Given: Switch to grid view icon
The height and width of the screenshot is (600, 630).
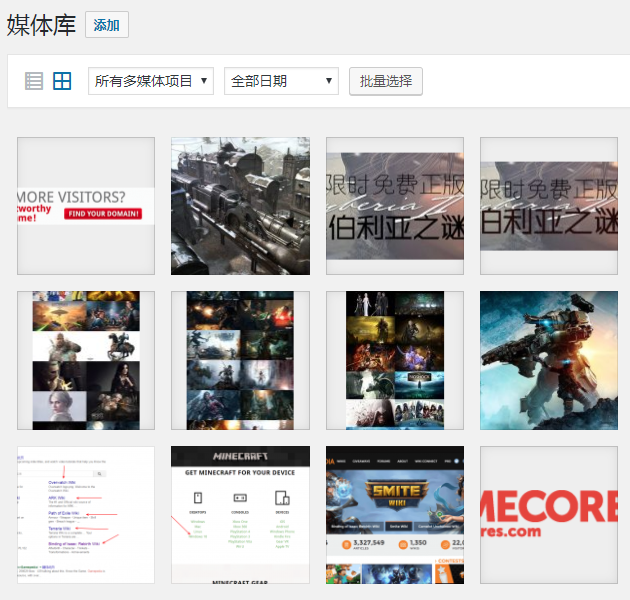Looking at the screenshot, I should click(62, 81).
